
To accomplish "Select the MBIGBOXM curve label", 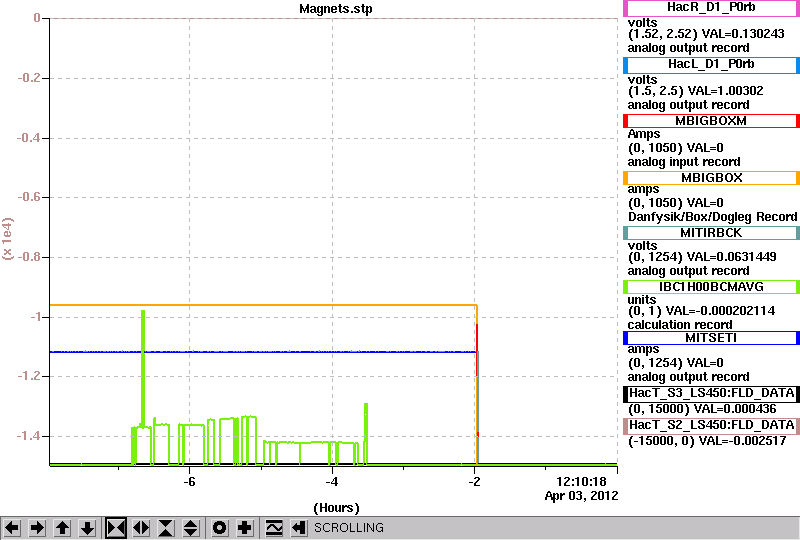I will [711, 121].
